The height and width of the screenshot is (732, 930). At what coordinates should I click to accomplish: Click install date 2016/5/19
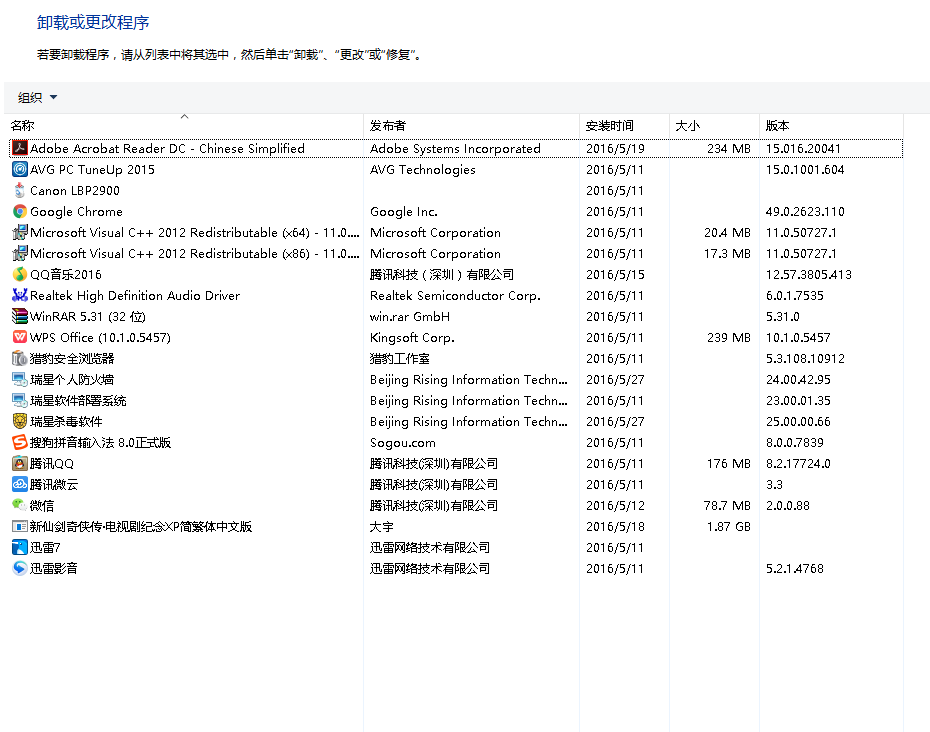click(615, 148)
